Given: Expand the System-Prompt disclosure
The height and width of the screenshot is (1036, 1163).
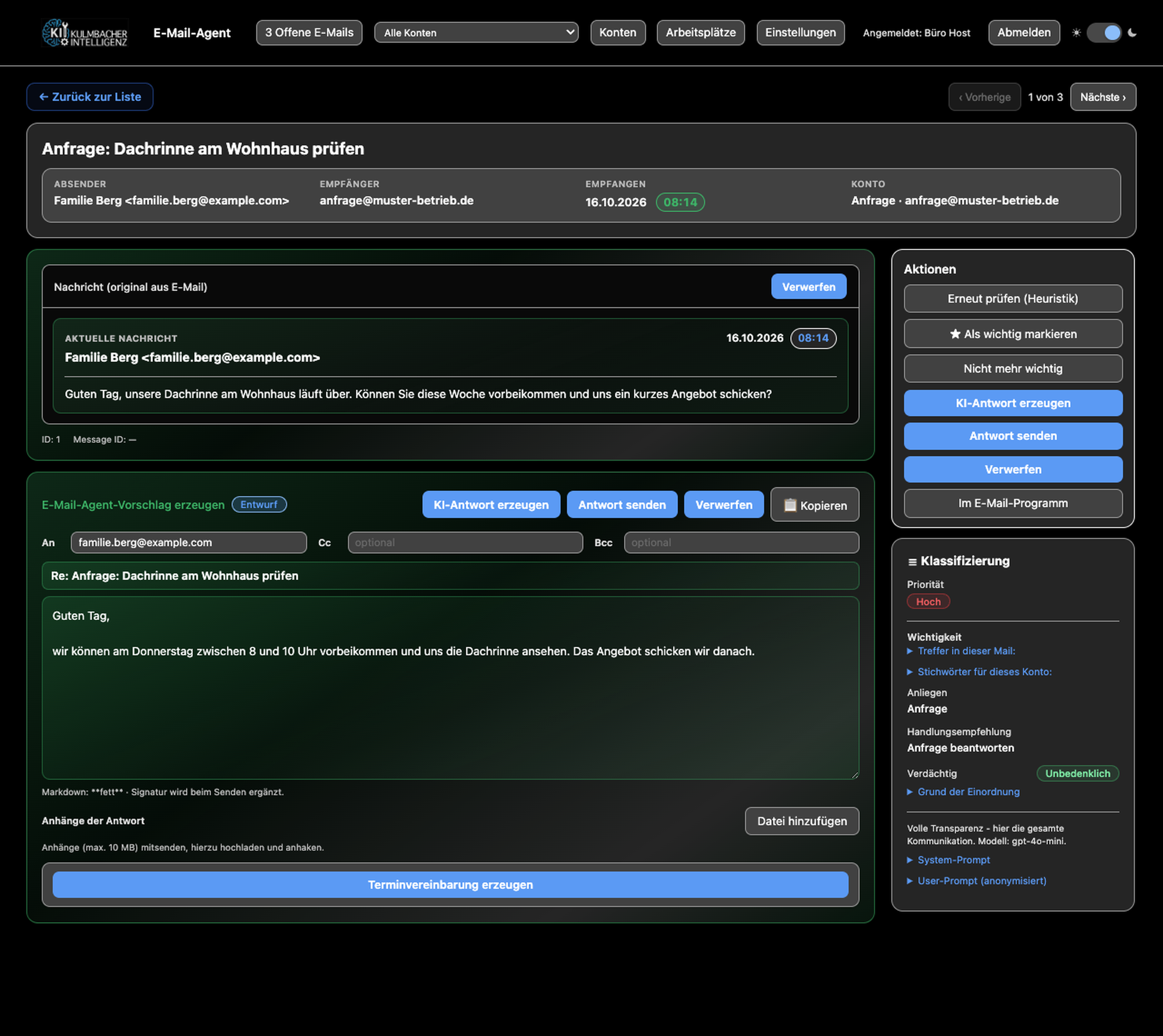Looking at the screenshot, I should pos(949,860).
